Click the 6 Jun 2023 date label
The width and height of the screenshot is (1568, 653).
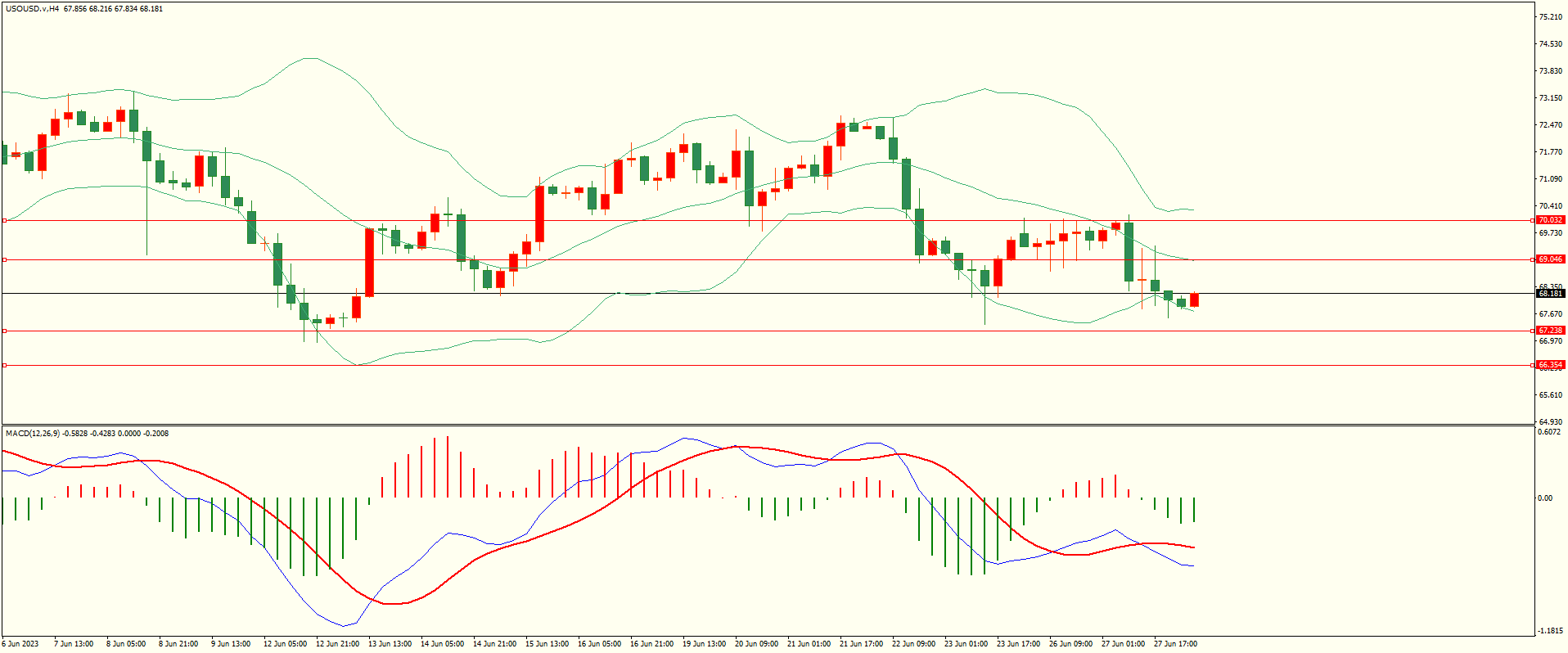click(x=20, y=644)
